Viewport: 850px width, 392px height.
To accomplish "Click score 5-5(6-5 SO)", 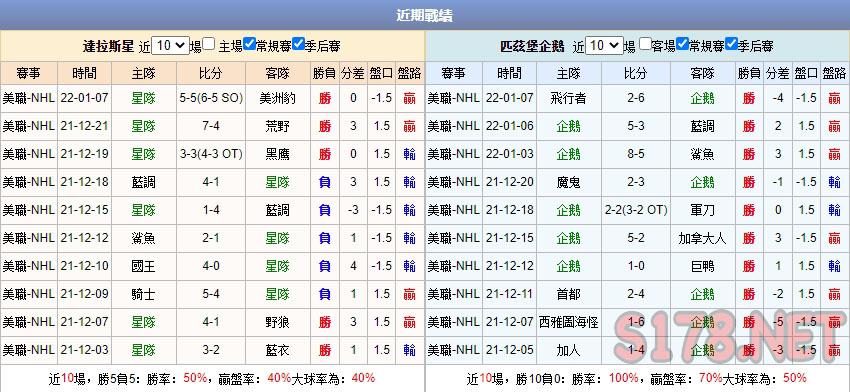I will pyautogui.click(x=211, y=98).
